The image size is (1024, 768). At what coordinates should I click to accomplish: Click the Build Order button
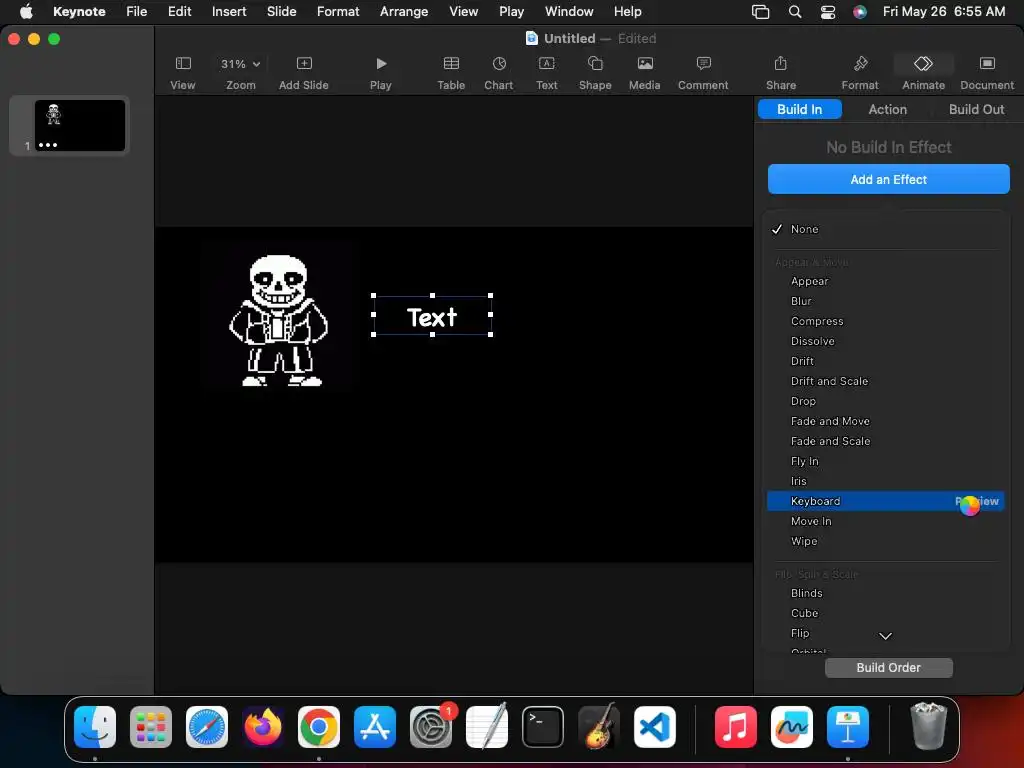click(x=888, y=667)
